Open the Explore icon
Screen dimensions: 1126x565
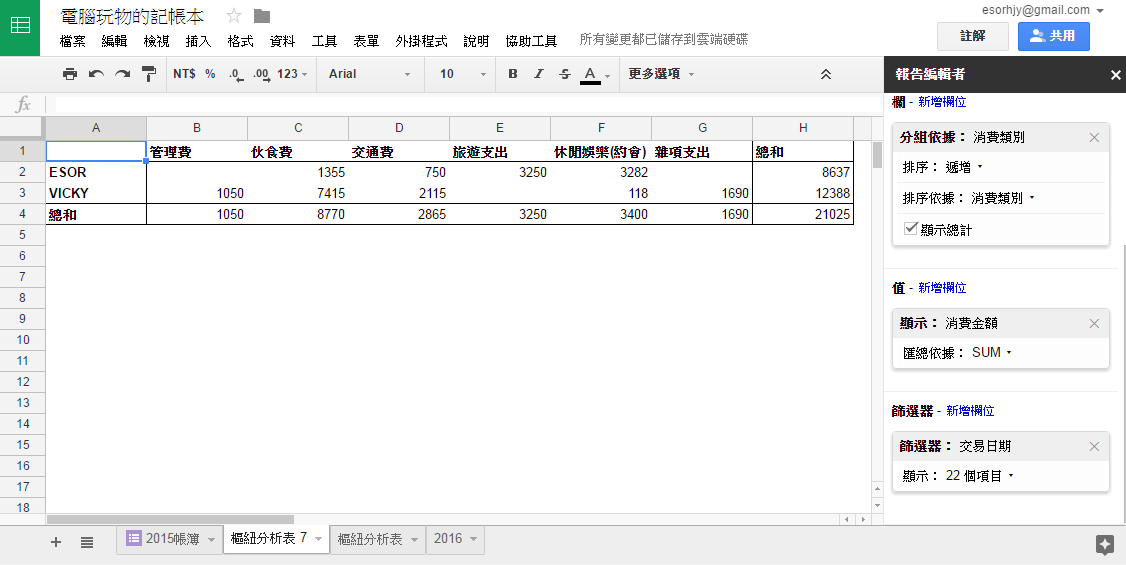[1105, 544]
